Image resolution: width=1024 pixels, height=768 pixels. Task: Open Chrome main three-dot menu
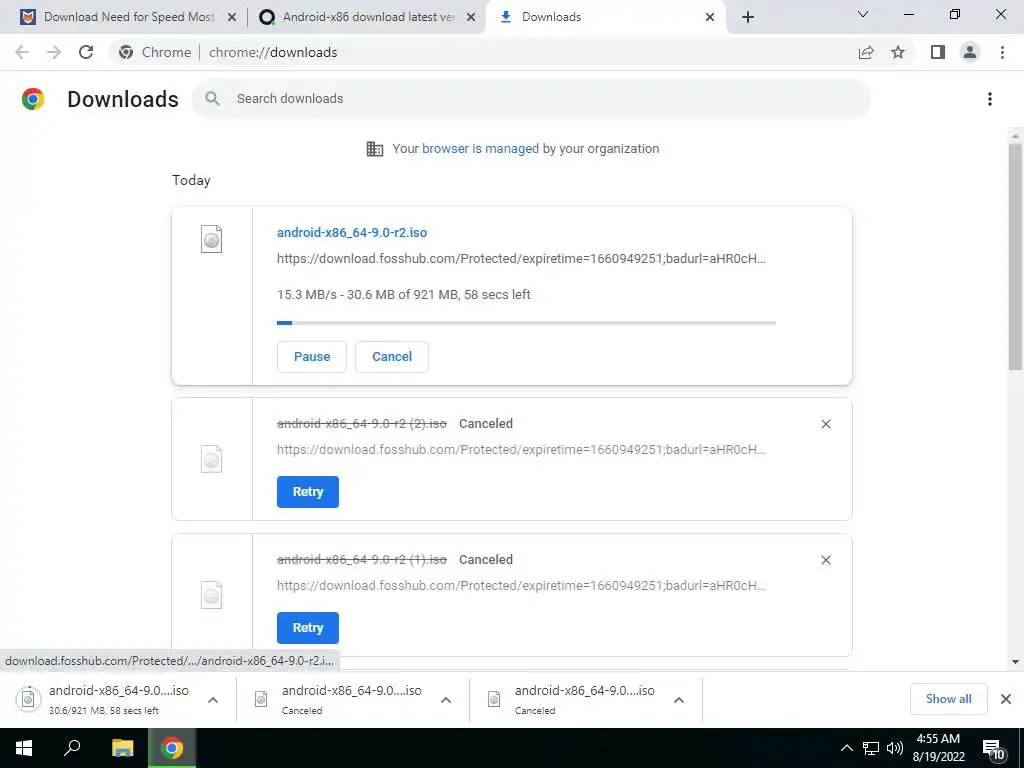1002,52
